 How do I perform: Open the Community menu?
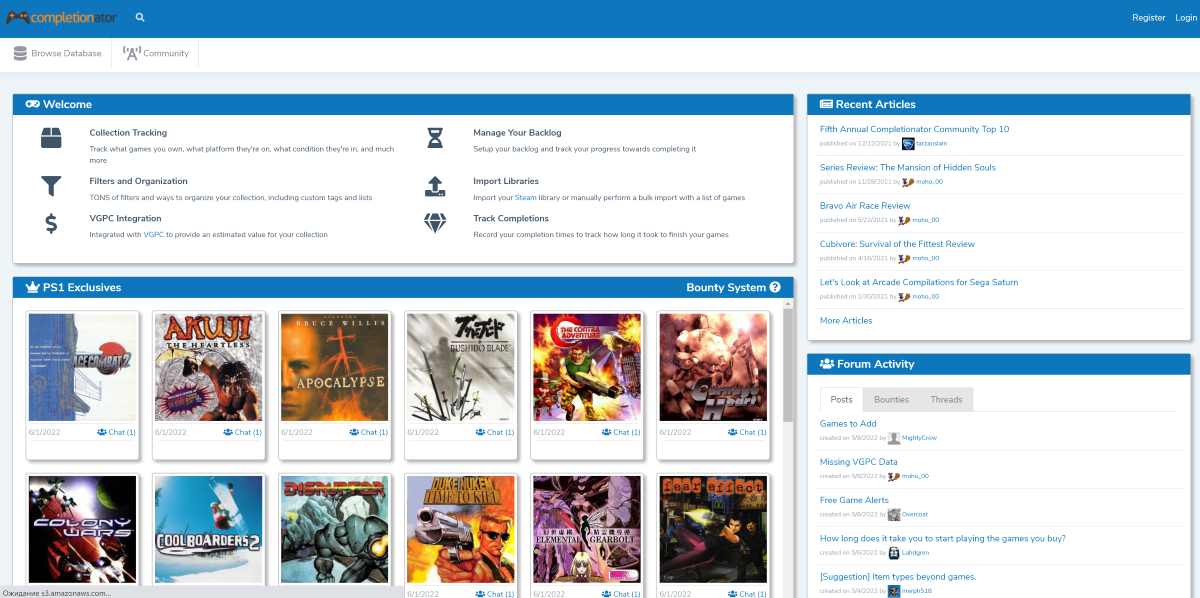coord(155,53)
